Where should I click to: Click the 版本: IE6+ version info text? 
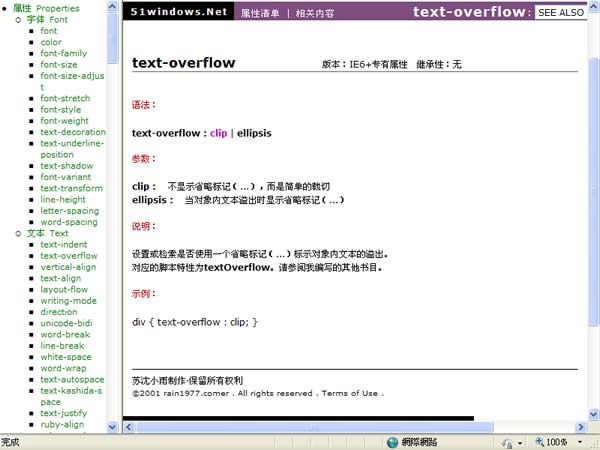tap(364, 64)
